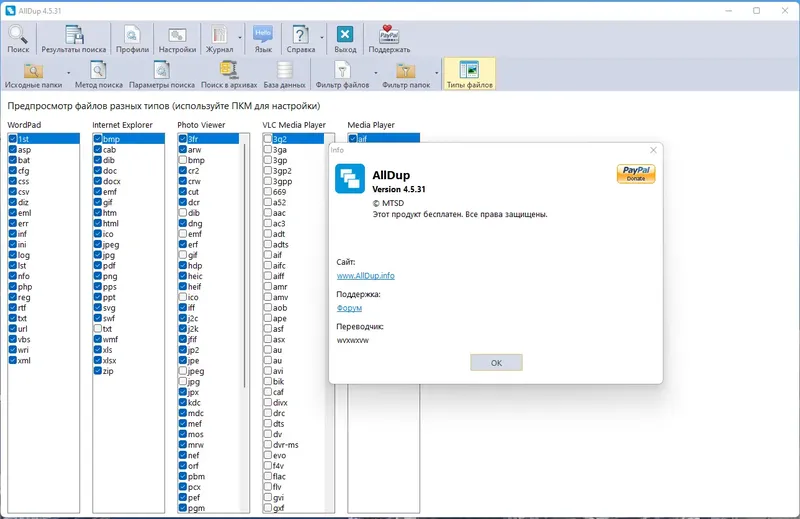
Task: Uncheck heic in Photo Viewer list
Action: point(183,276)
